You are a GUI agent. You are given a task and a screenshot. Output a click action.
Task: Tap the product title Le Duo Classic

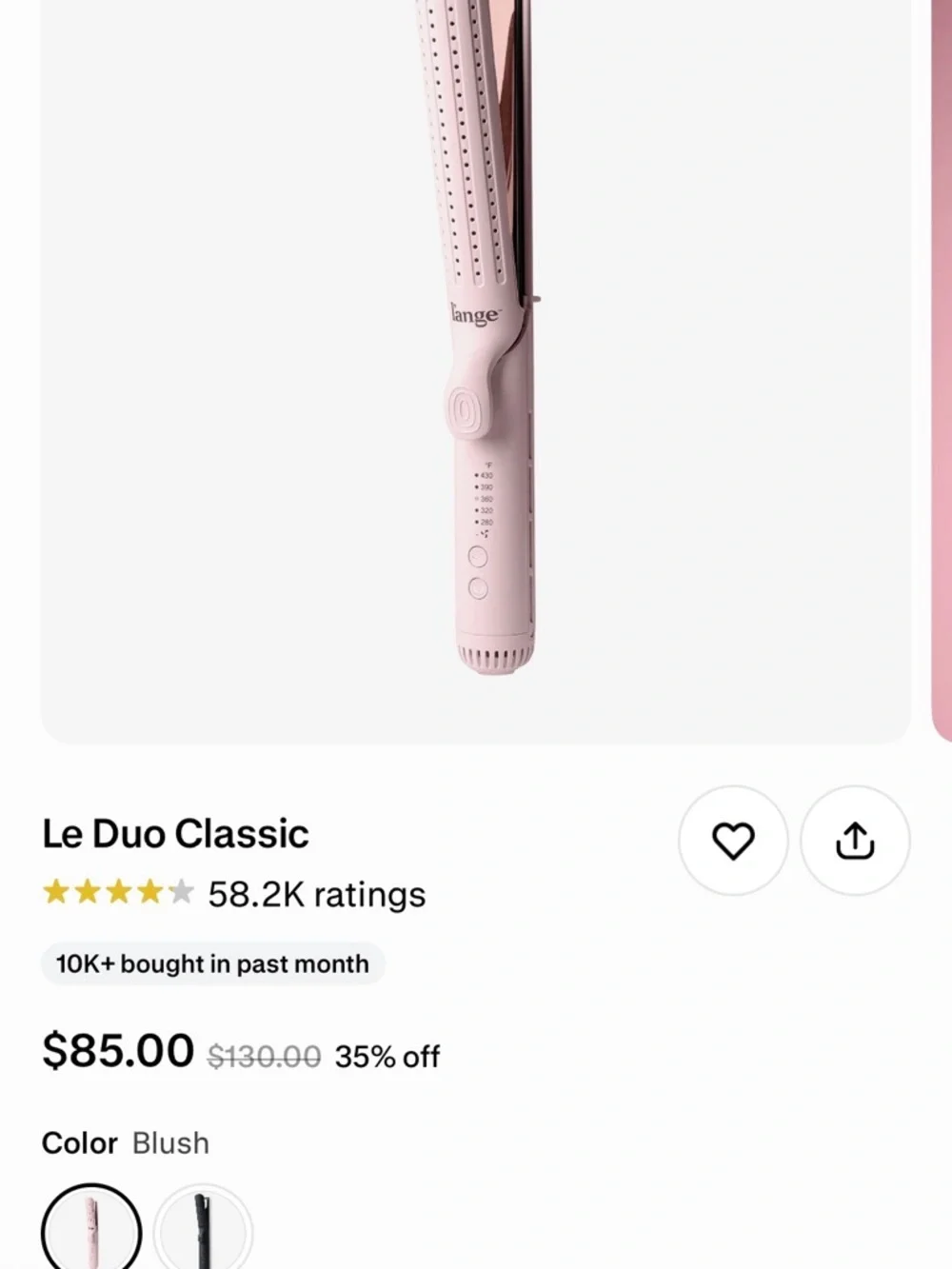coord(175,832)
